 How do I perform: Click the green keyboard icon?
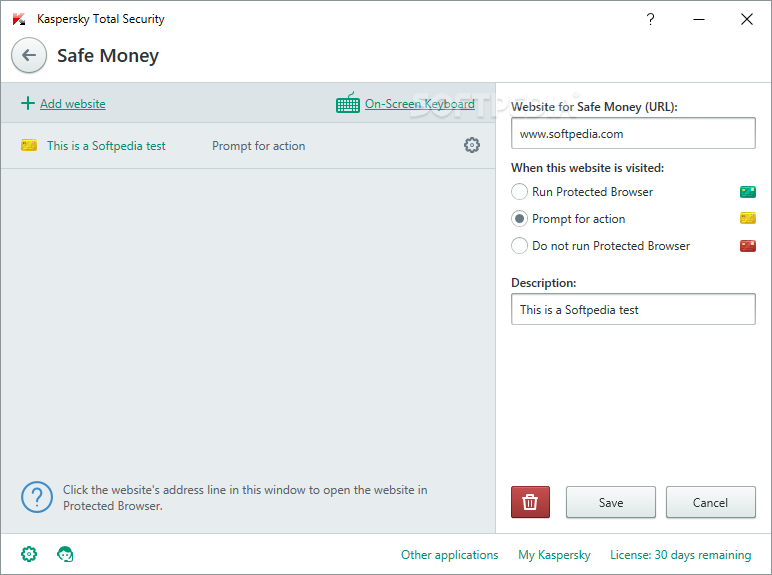click(348, 103)
